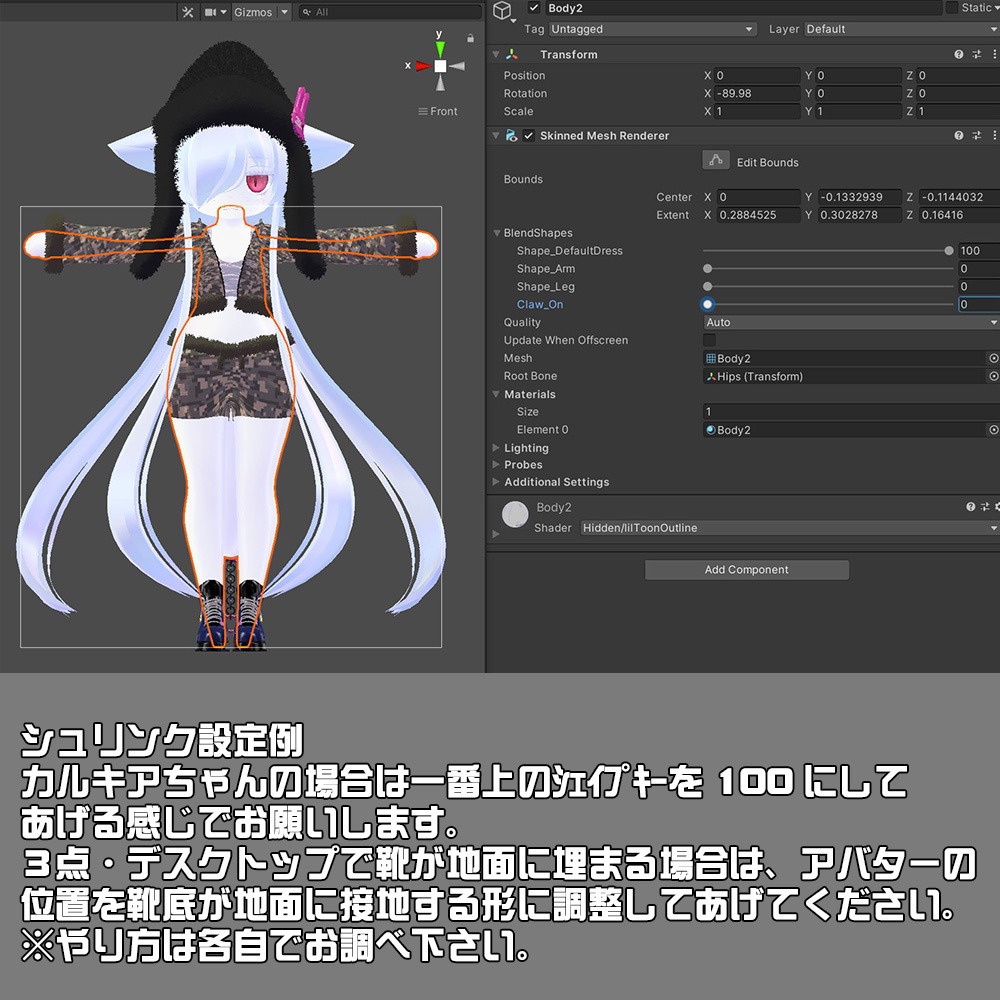Click the Bounds Extent X field
Image resolution: width=1000 pixels, height=1000 pixels.
tap(757, 215)
